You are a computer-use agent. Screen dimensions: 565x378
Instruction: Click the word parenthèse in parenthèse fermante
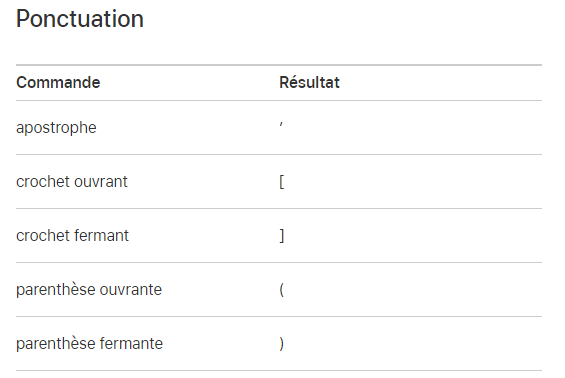(x=56, y=344)
